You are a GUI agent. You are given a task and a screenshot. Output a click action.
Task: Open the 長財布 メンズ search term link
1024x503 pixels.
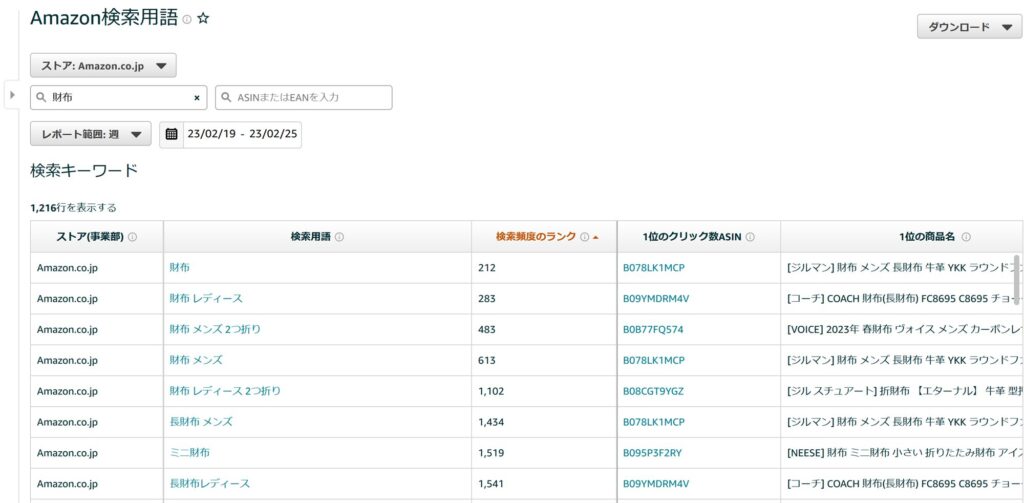click(x=201, y=422)
